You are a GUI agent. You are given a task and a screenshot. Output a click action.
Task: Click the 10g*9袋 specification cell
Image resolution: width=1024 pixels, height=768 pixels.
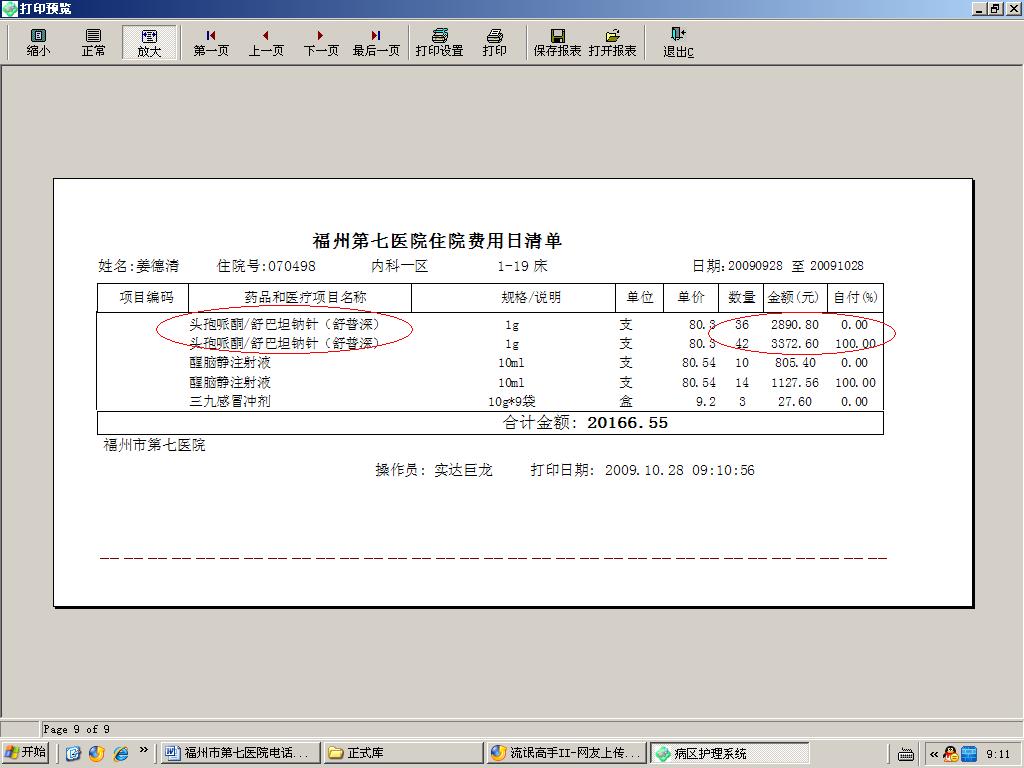click(x=511, y=401)
